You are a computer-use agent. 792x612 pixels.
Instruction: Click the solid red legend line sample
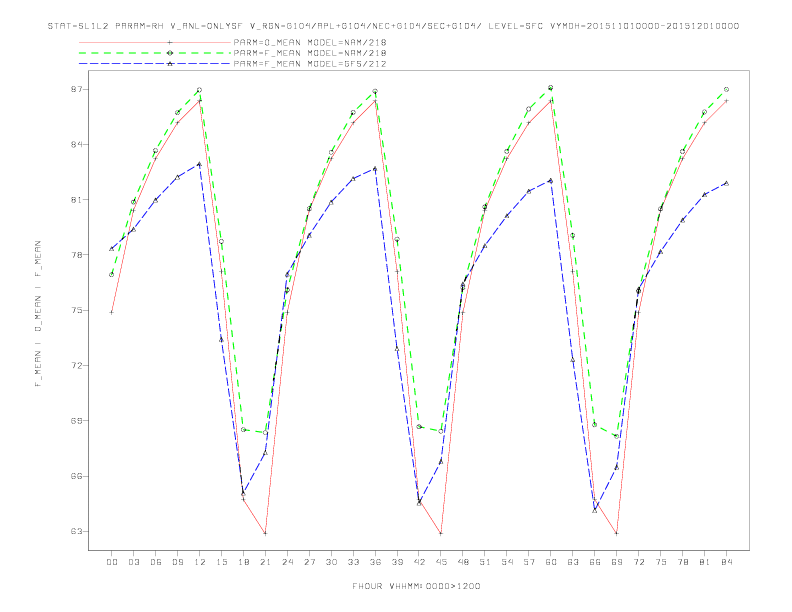click(x=155, y=42)
